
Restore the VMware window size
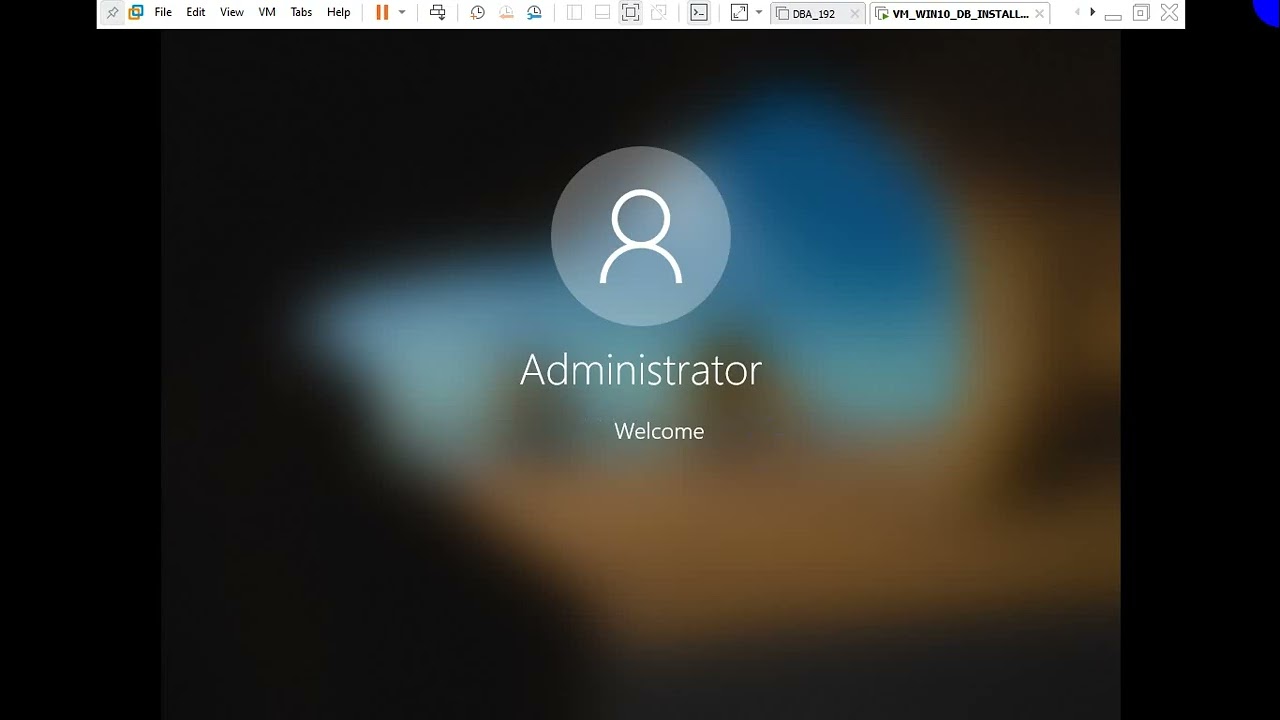pyautogui.click(x=1141, y=13)
